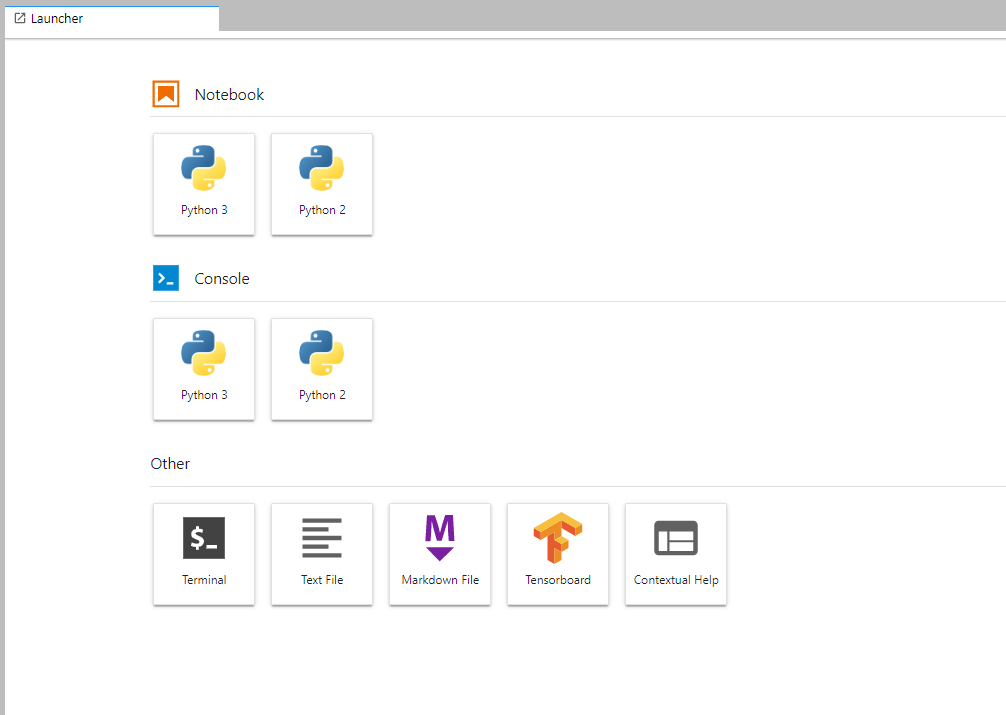Launch a Python 2 notebook
The width and height of the screenshot is (1006, 715).
[x=322, y=184]
